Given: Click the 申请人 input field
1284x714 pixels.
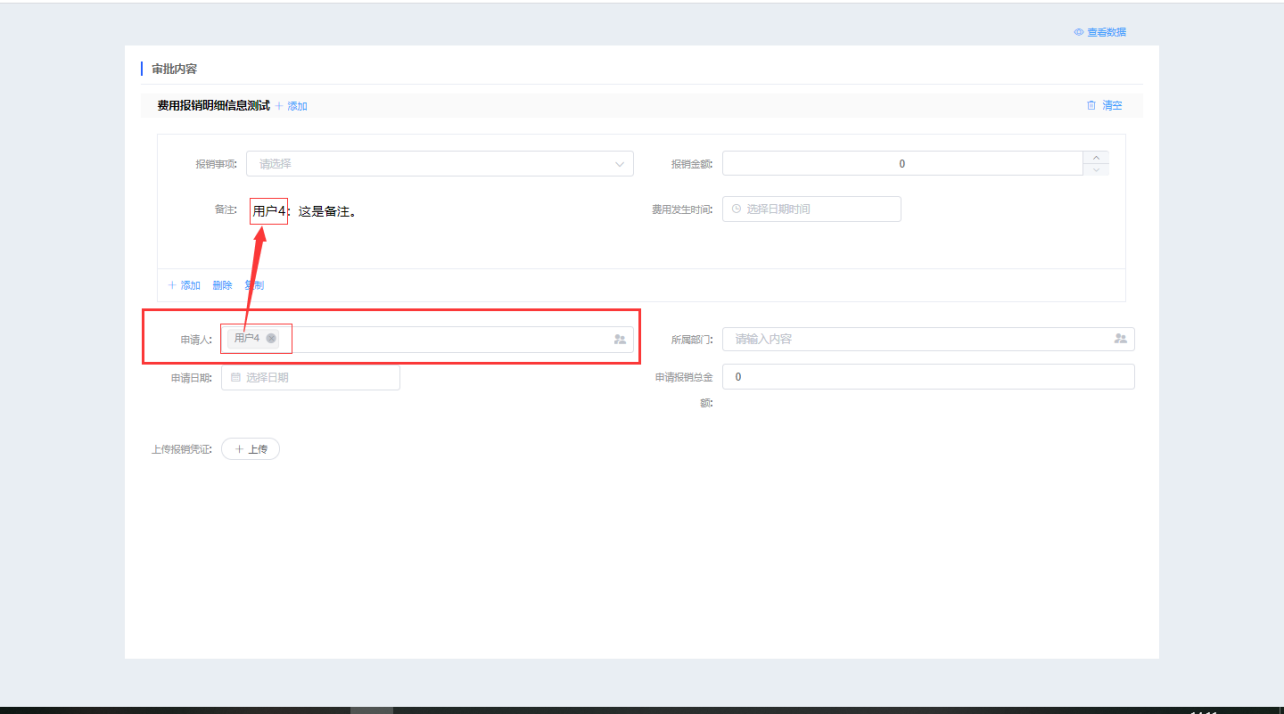Looking at the screenshot, I should point(427,339).
